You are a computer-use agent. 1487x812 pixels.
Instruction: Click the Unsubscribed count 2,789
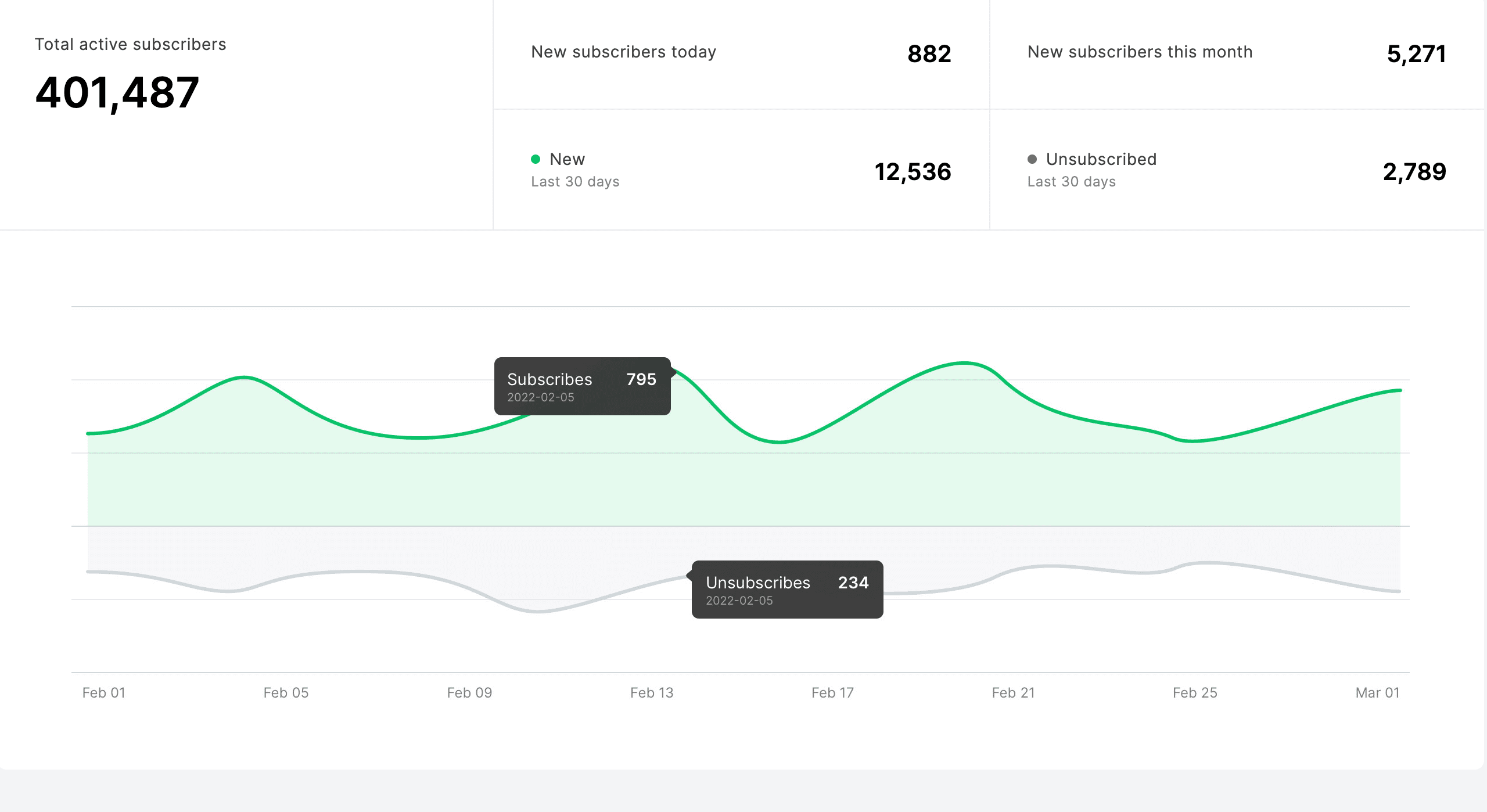(x=1414, y=172)
